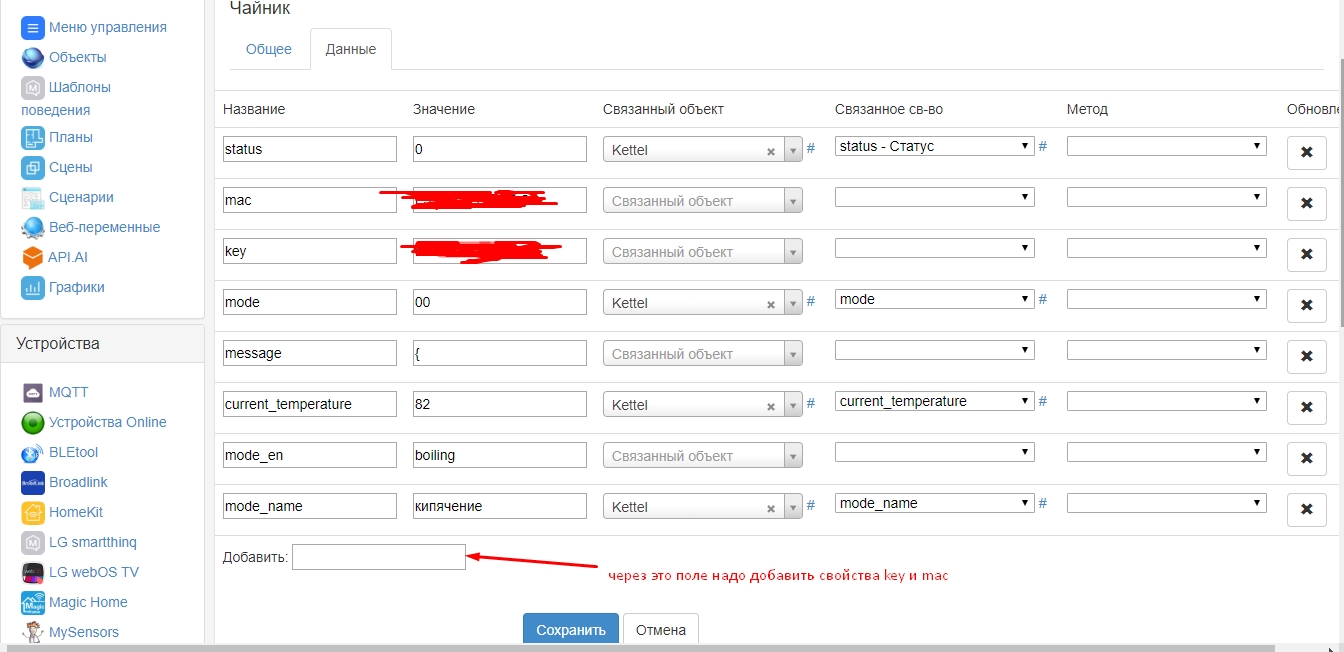The width and height of the screenshot is (1344, 652).
Task: Open linked object dropdown for message row
Action: click(x=793, y=354)
